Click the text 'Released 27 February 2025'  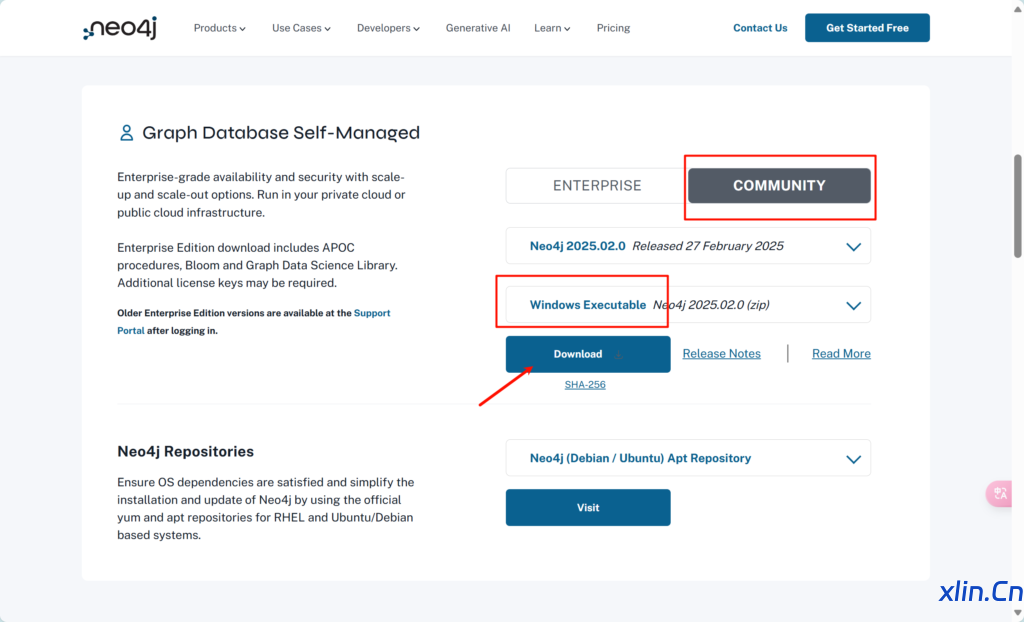click(708, 246)
